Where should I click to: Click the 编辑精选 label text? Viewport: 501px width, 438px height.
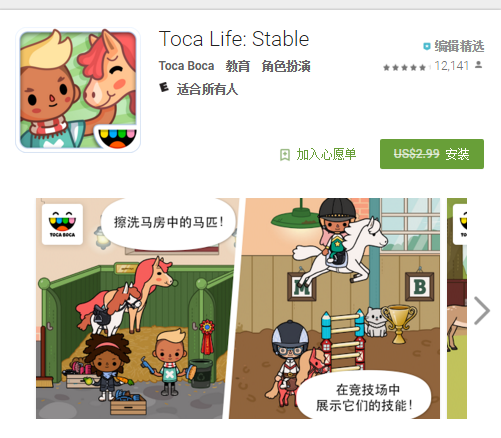click(459, 46)
